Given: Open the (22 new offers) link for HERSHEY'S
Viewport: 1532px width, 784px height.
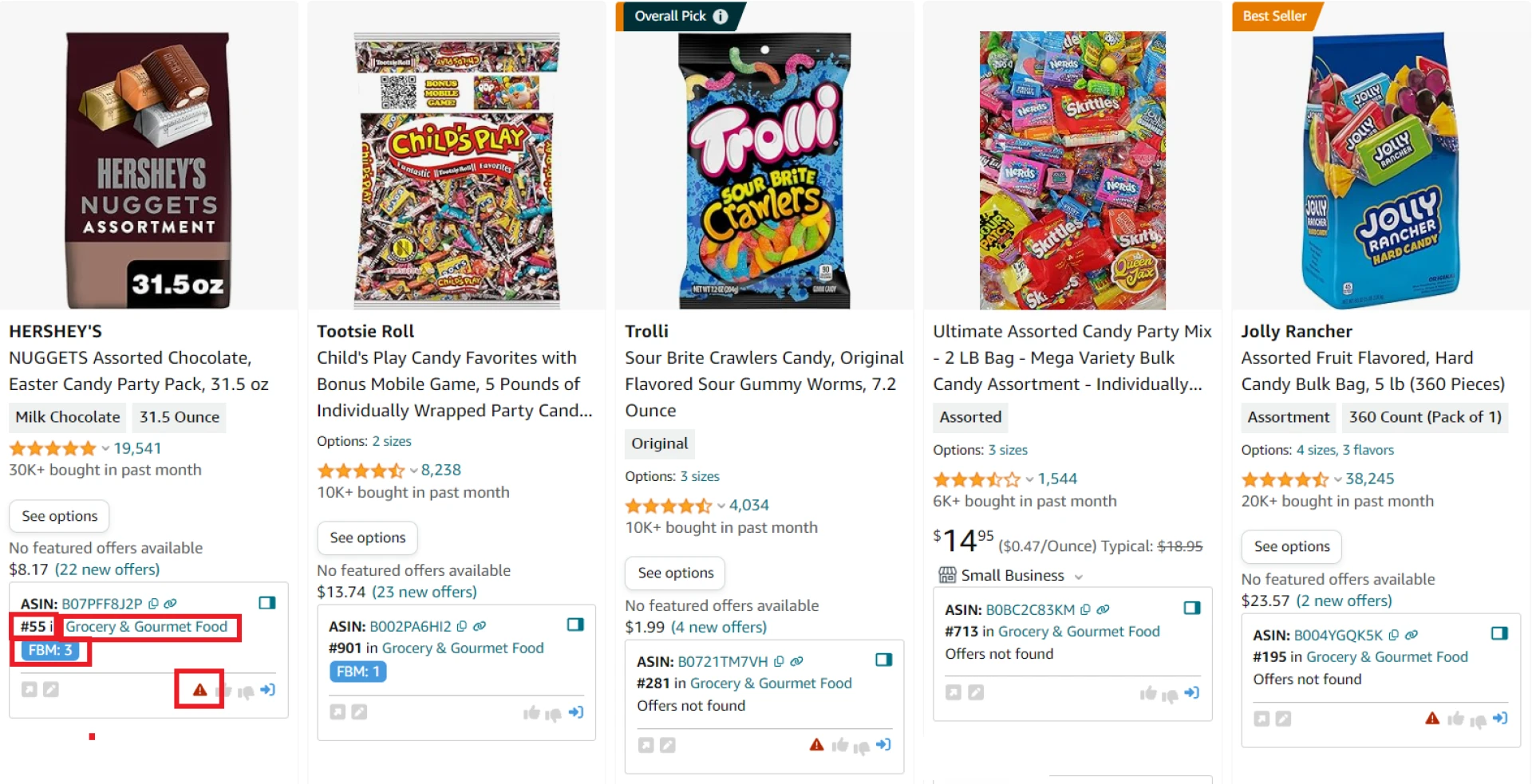Looking at the screenshot, I should tap(107, 569).
